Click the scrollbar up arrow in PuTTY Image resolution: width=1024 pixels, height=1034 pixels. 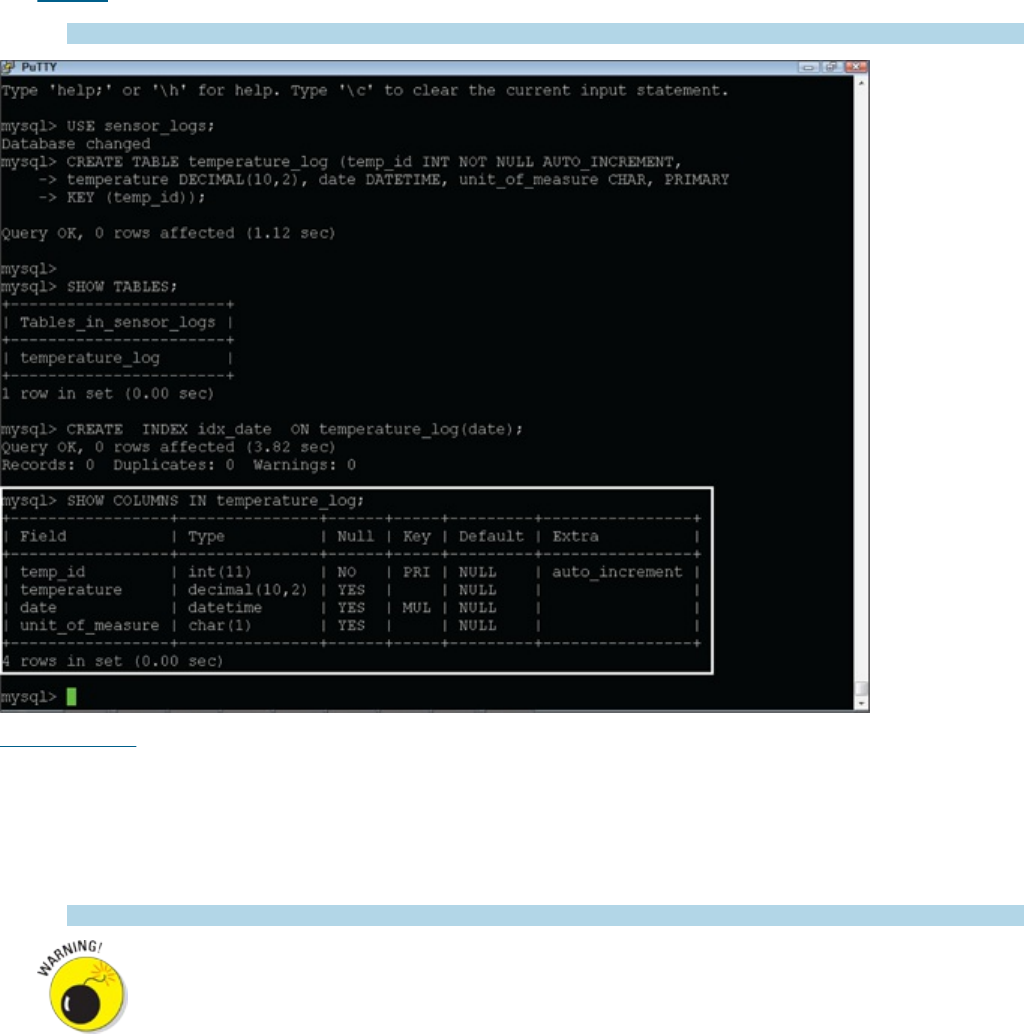coord(861,84)
